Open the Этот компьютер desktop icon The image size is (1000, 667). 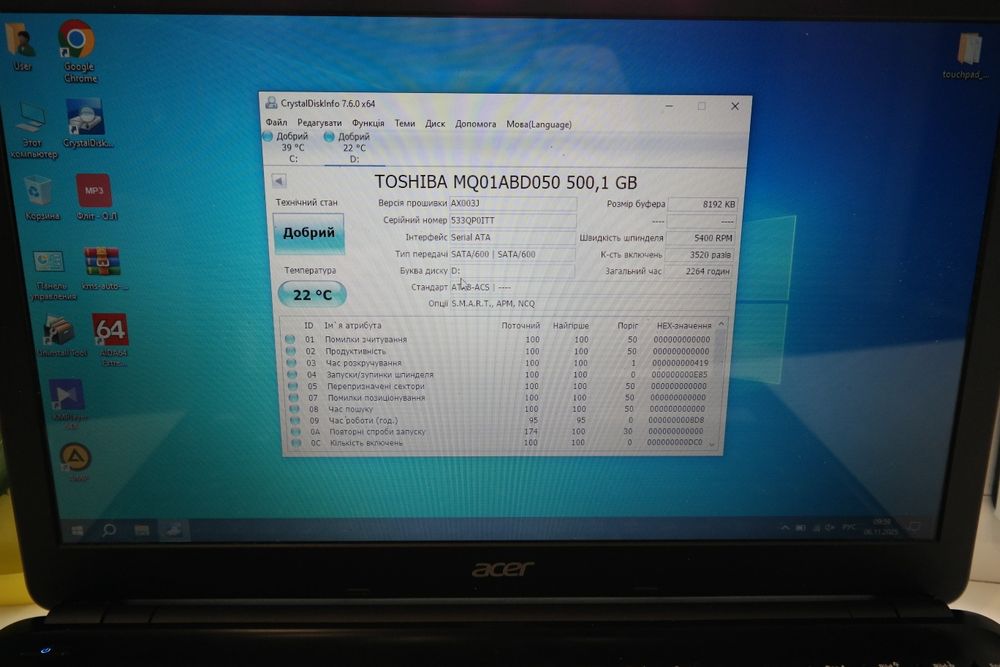(x=32, y=130)
